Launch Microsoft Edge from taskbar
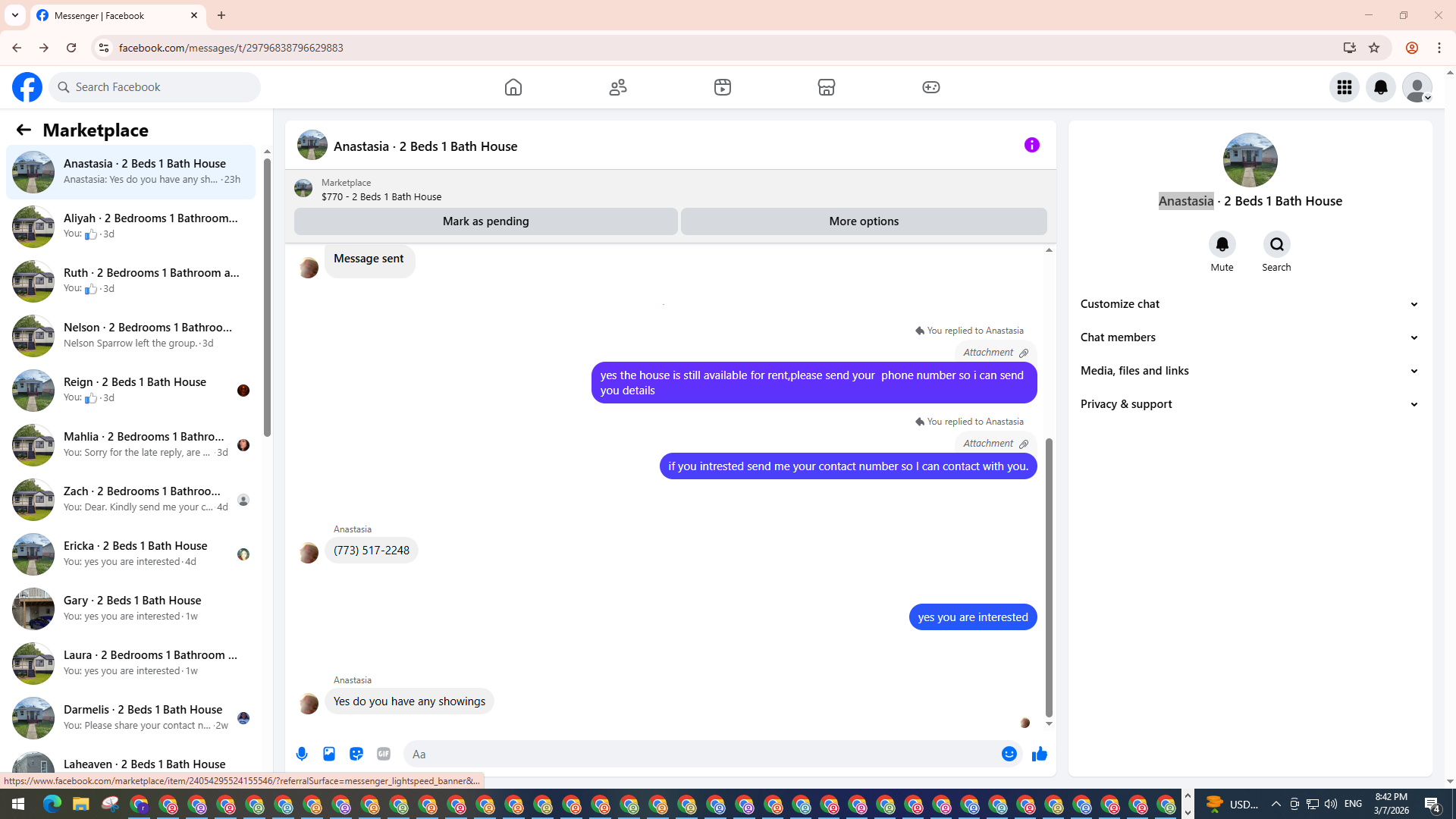Viewport: 1456px width, 819px height. pyautogui.click(x=52, y=804)
